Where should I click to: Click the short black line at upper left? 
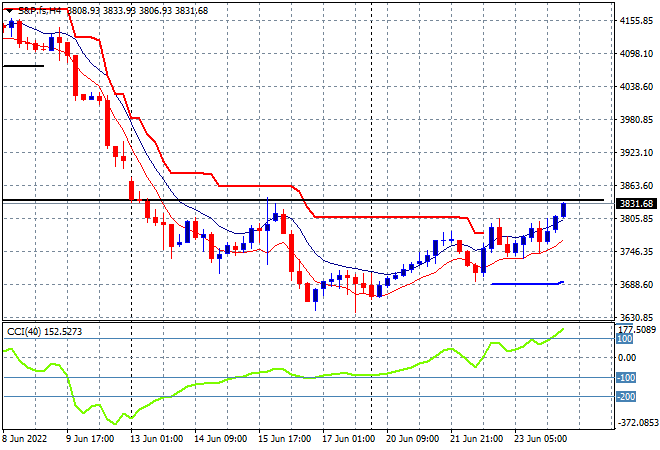coord(23,66)
